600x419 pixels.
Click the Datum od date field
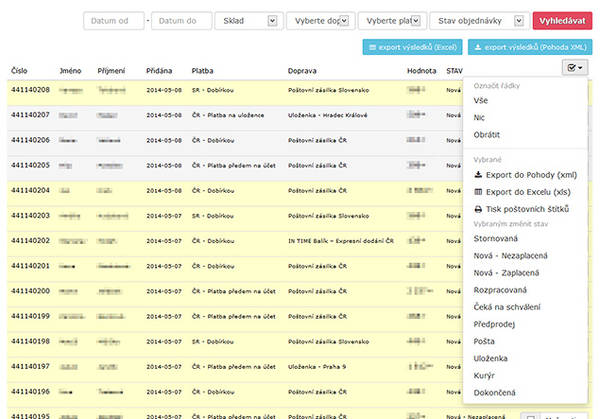tap(114, 21)
